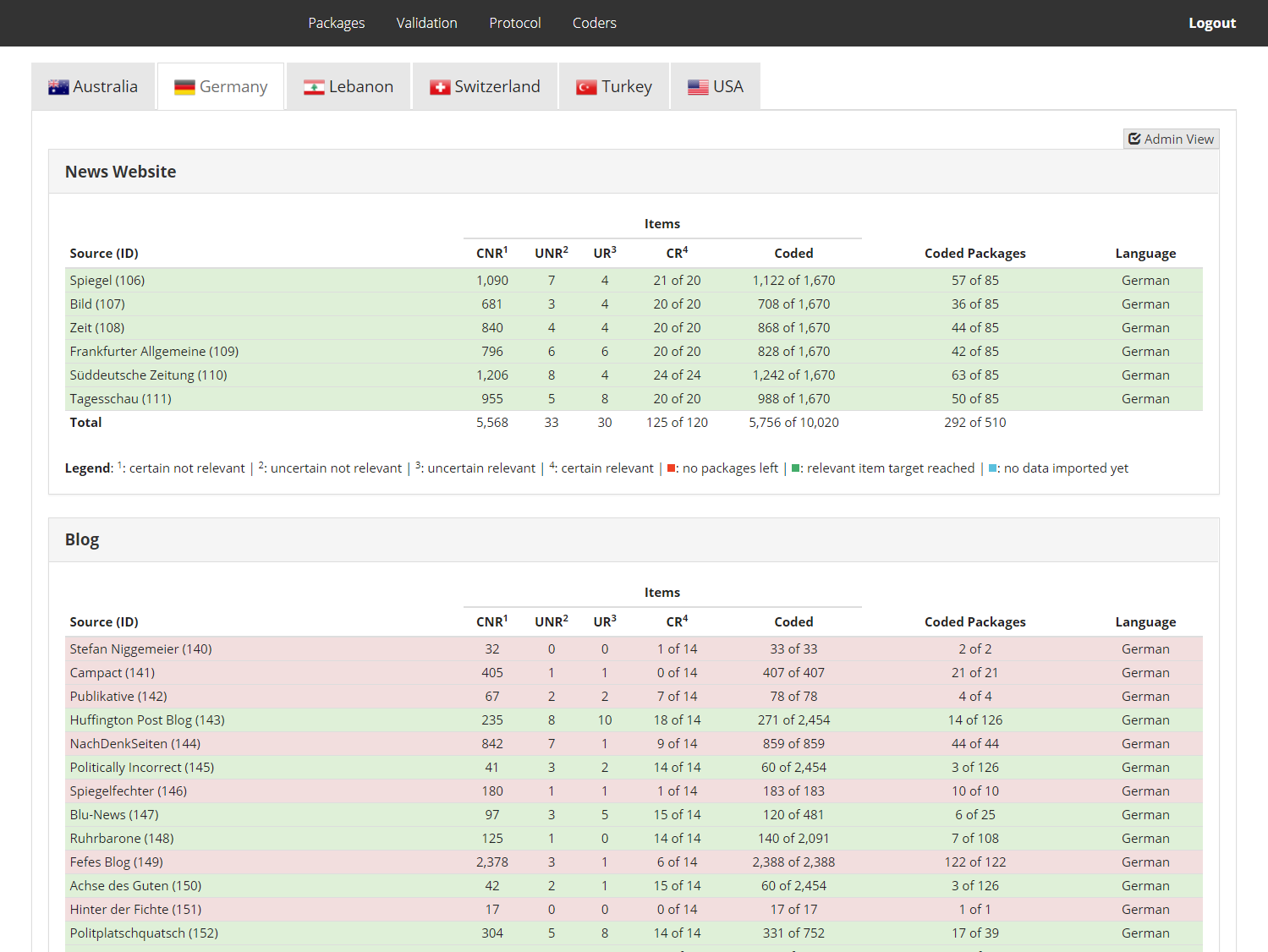Select Tagesschau (111) source

click(634, 398)
